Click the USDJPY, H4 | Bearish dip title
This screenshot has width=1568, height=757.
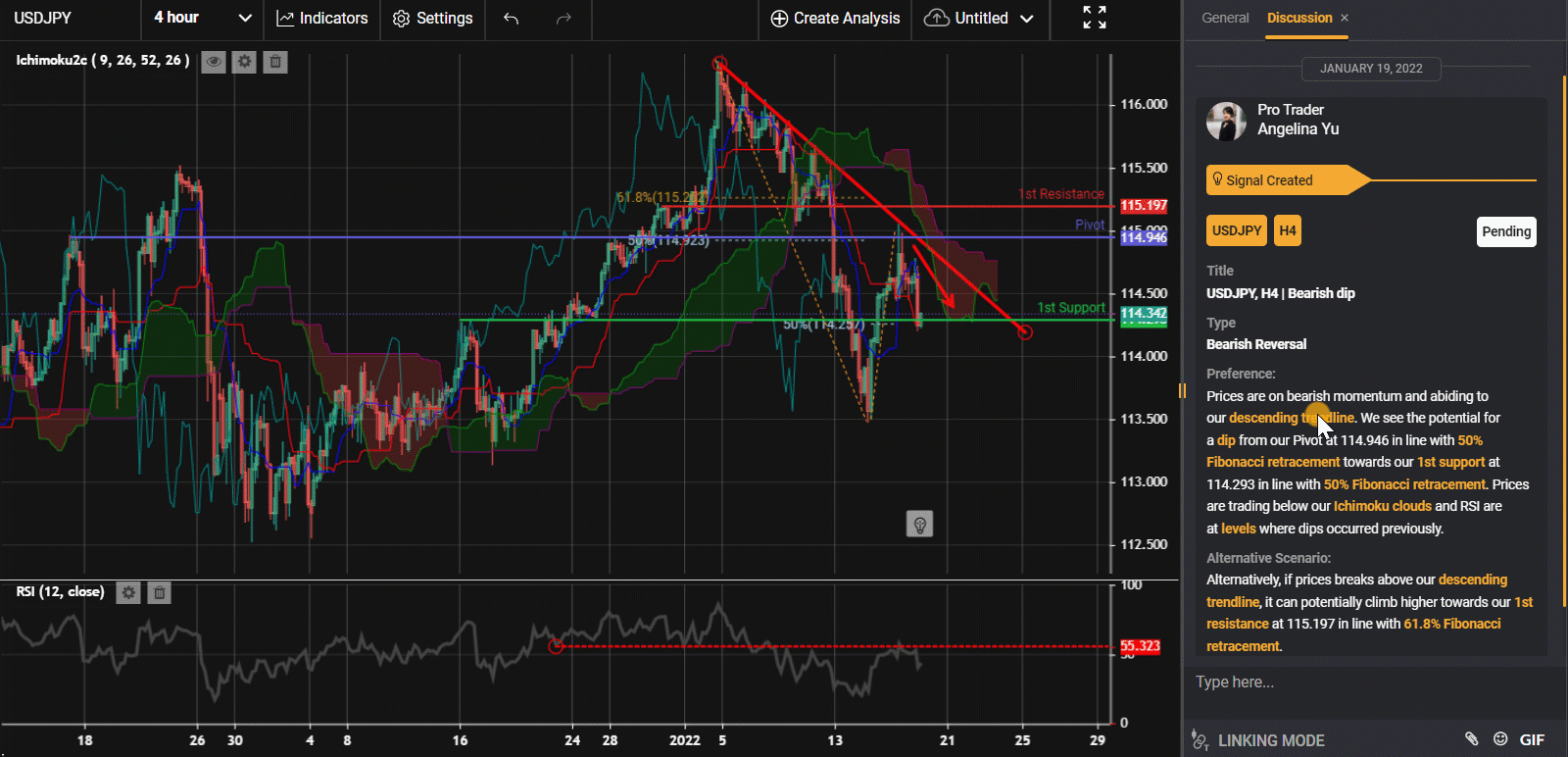[1281, 293]
